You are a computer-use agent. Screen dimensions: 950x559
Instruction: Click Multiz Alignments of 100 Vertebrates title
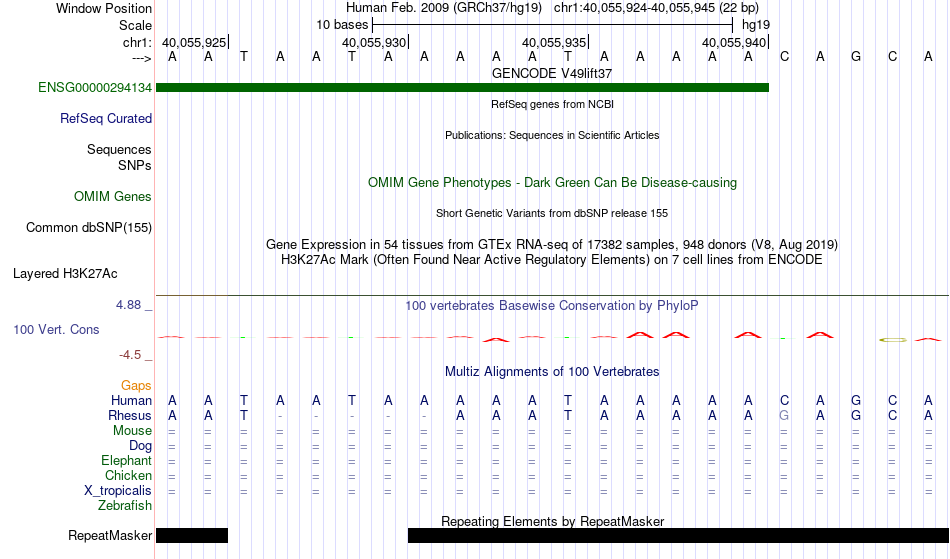pos(552,371)
